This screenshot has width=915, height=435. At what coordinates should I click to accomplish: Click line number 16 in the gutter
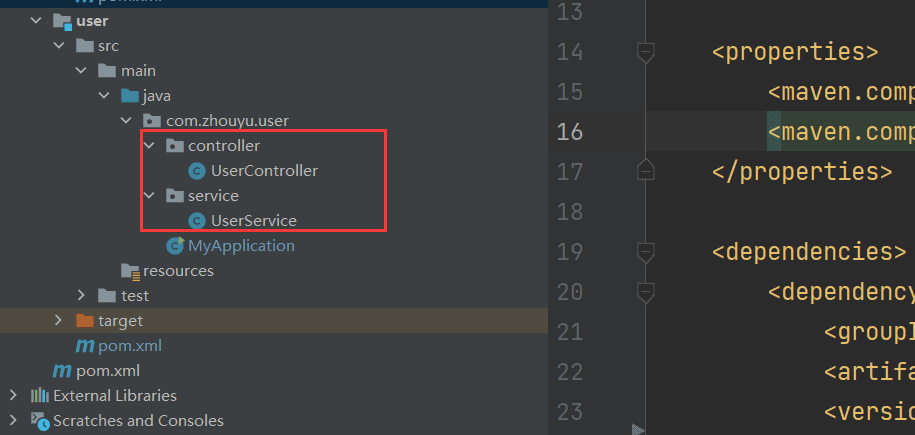(x=570, y=132)
